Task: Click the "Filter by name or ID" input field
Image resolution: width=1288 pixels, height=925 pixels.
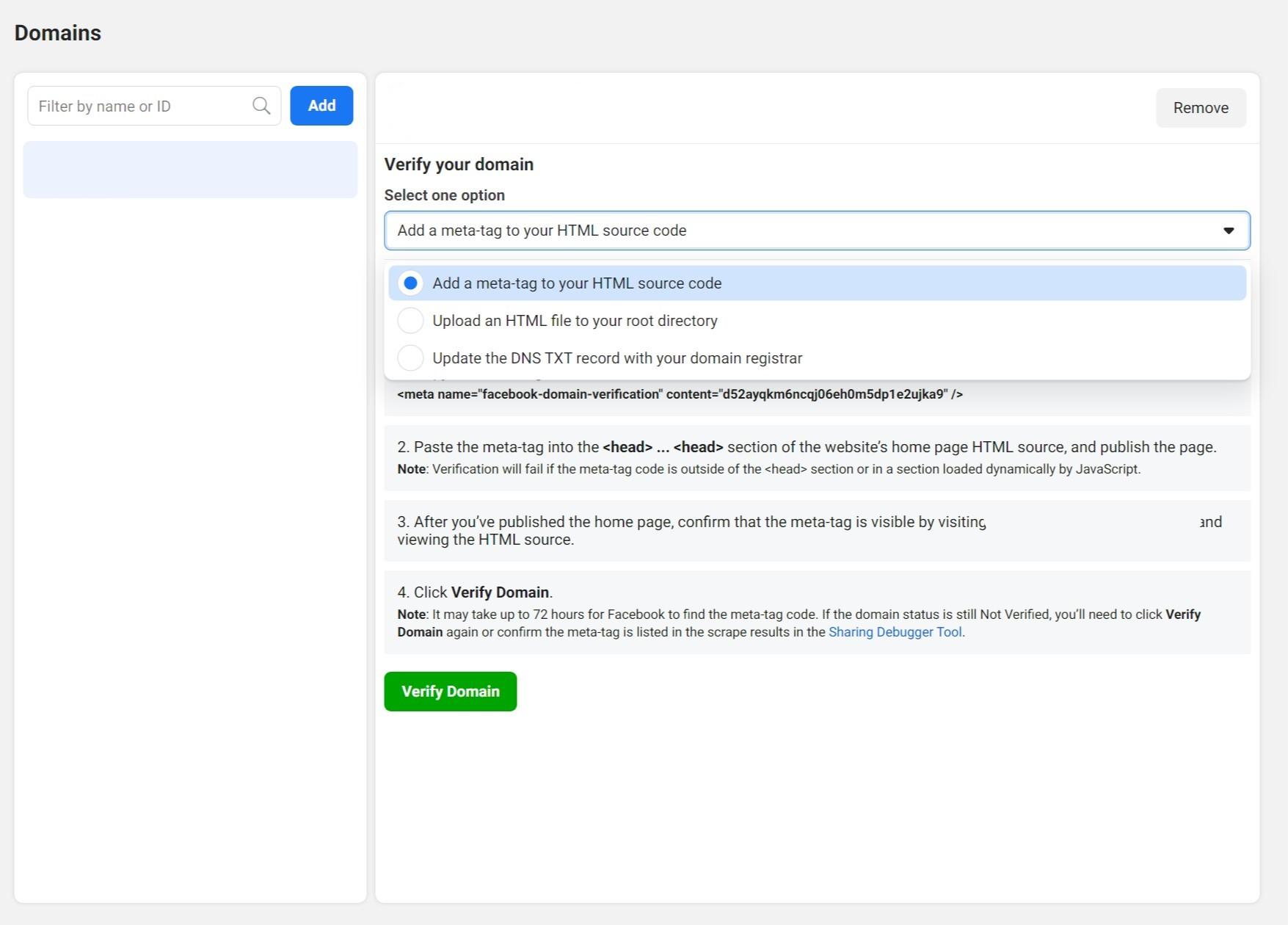Action: [x=139, y=106]
